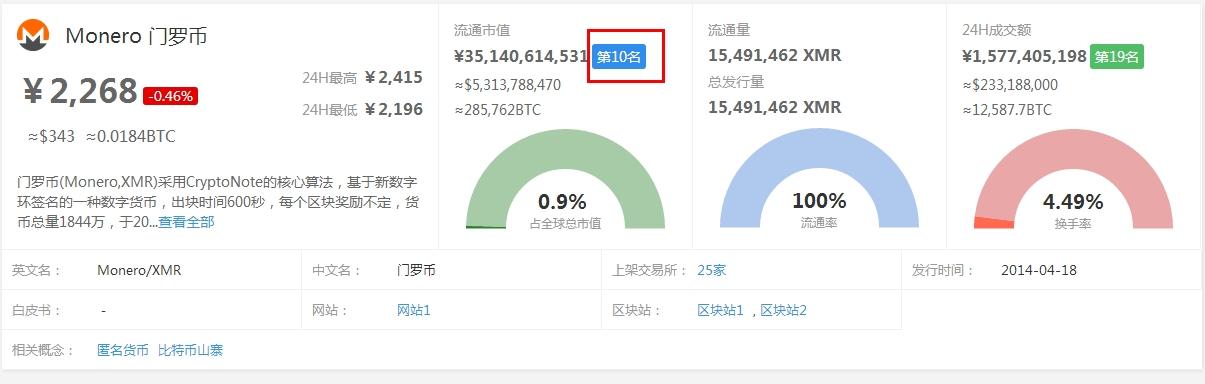Select the 0.9% global market share
Viewport: 1205px width, 384px height.
[562, 202]
